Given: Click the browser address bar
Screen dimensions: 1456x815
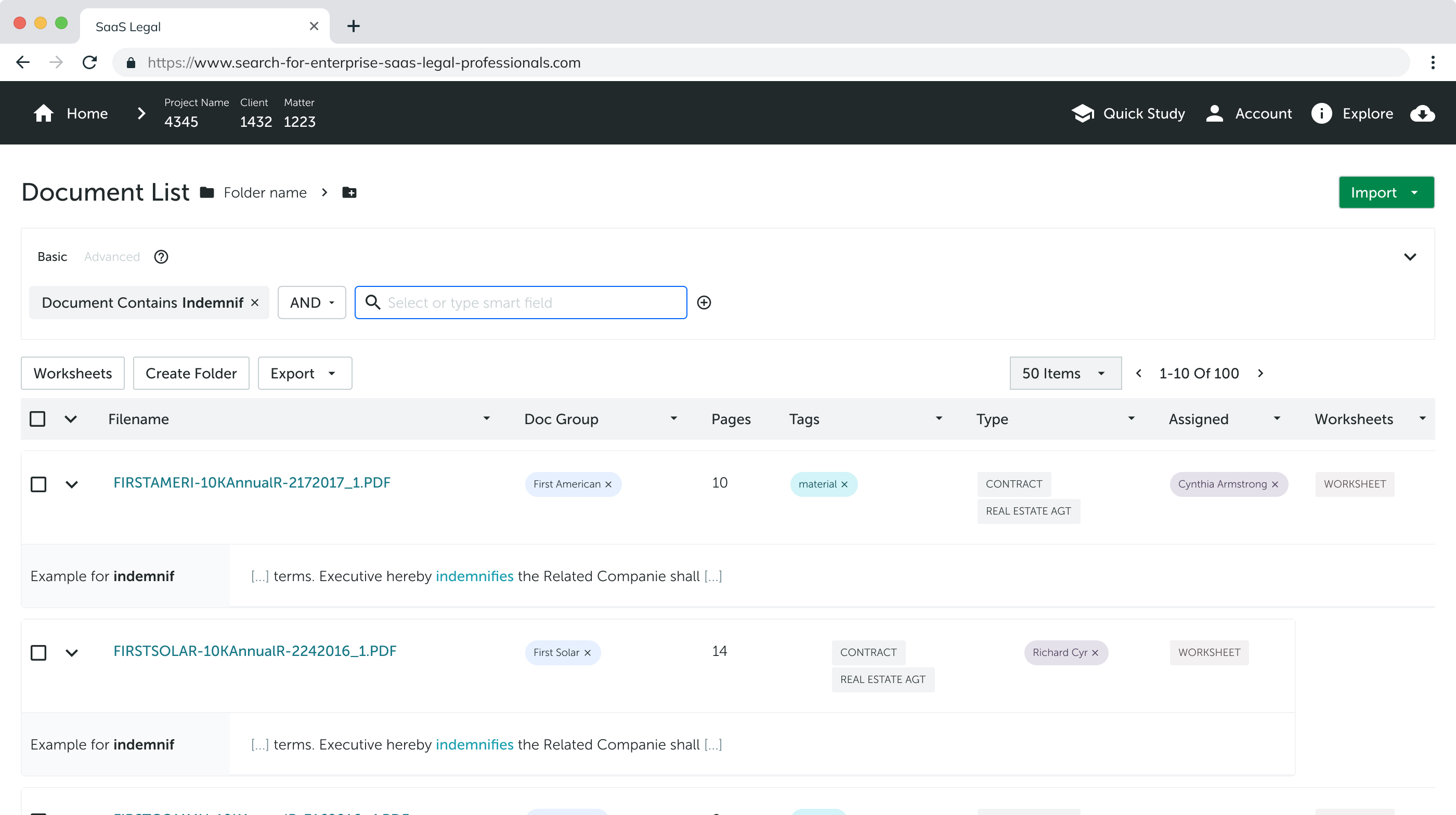Looking at the screenshot, I should tap(761, 62).
